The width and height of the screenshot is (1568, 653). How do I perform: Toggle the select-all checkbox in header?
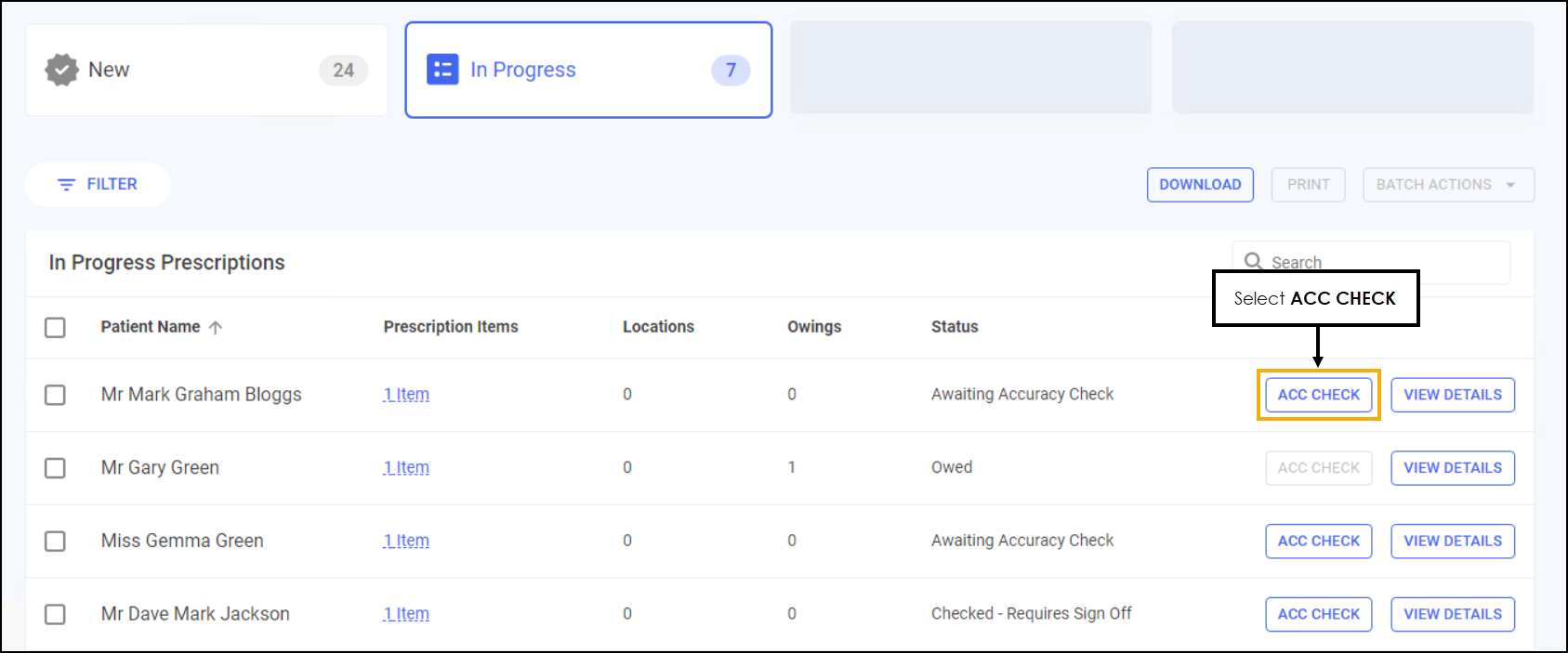(x=55, y=327)
